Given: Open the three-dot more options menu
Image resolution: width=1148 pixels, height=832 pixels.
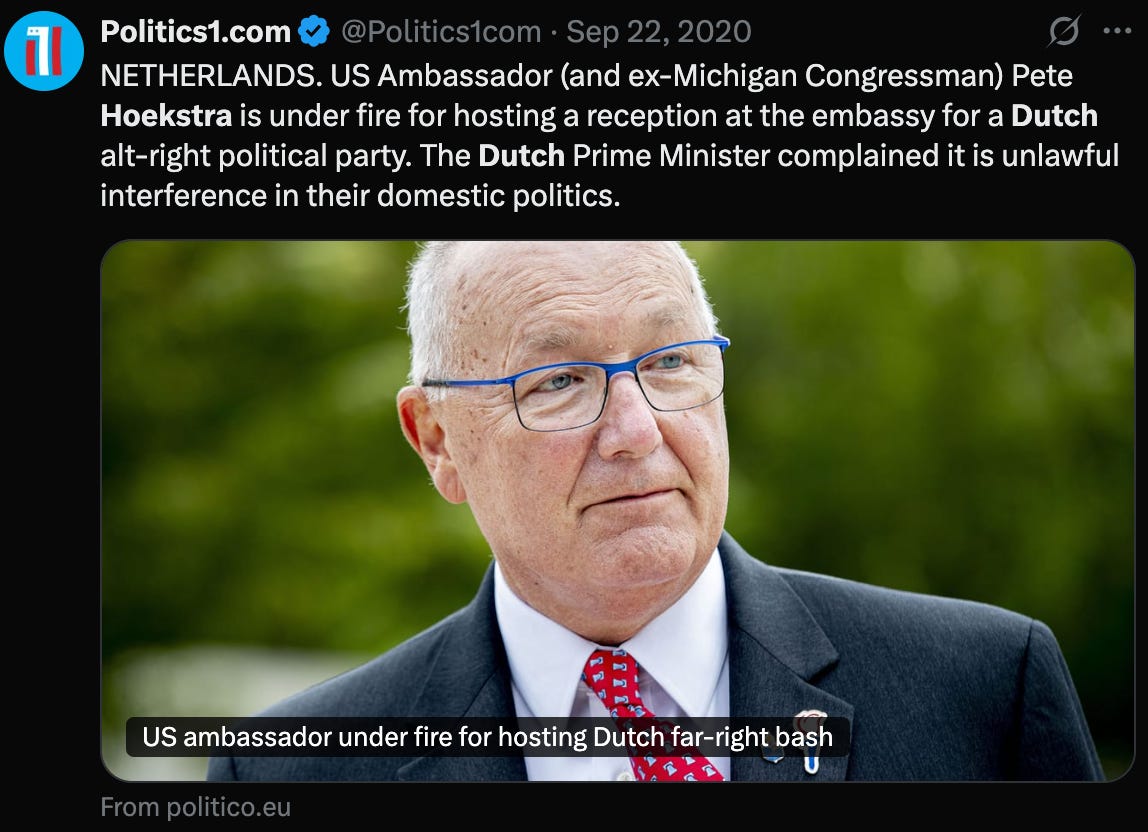Looking at the screenshot, I should pyautogui.click(x=1117, y=31).
